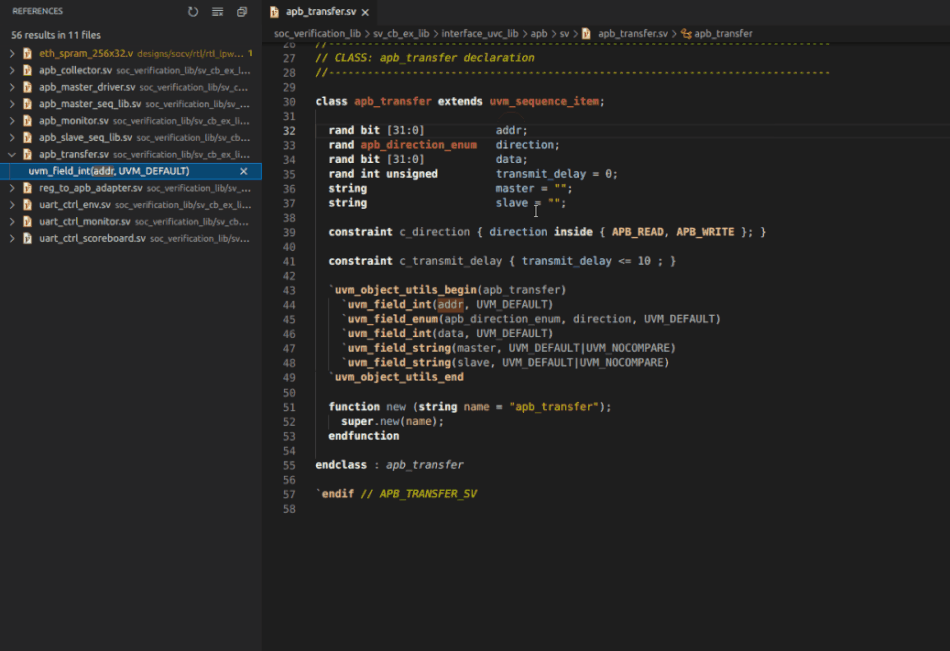Click the eth_spram_256x32.v file icon

coord(28,53)
